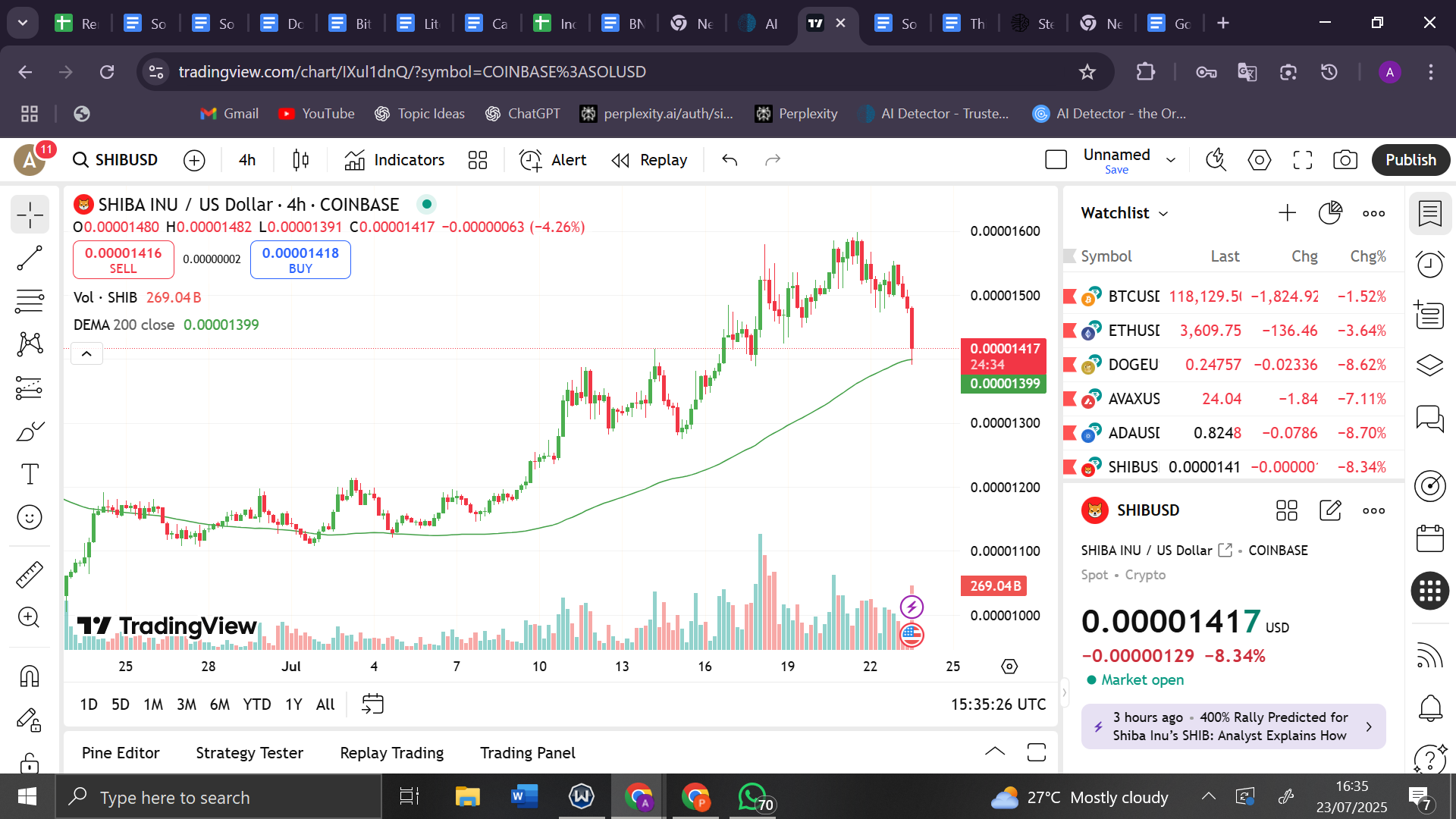Toggle the DOGEUSD flag marker
1456x819 pixels.
click(1070, 365)
